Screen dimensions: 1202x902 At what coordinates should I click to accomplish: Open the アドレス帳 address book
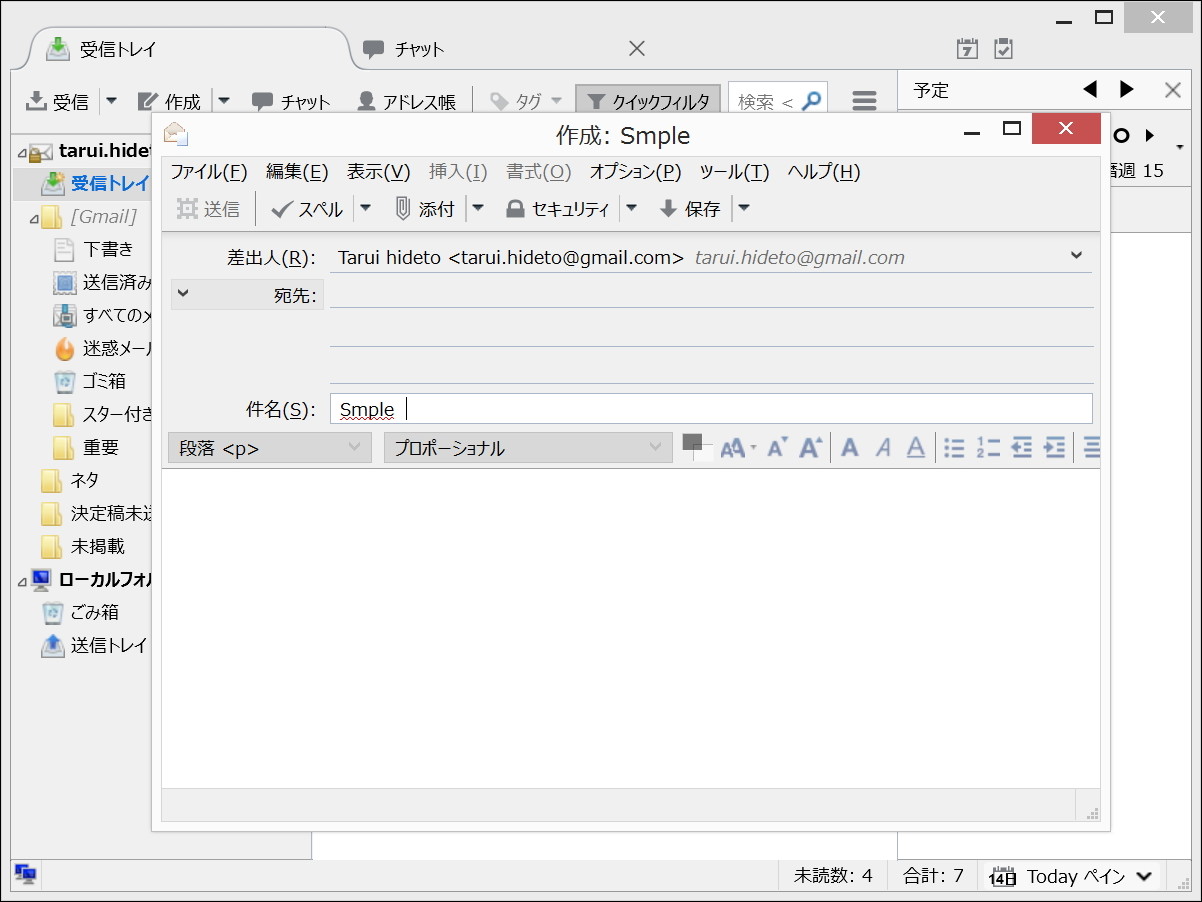click(406, 101)
